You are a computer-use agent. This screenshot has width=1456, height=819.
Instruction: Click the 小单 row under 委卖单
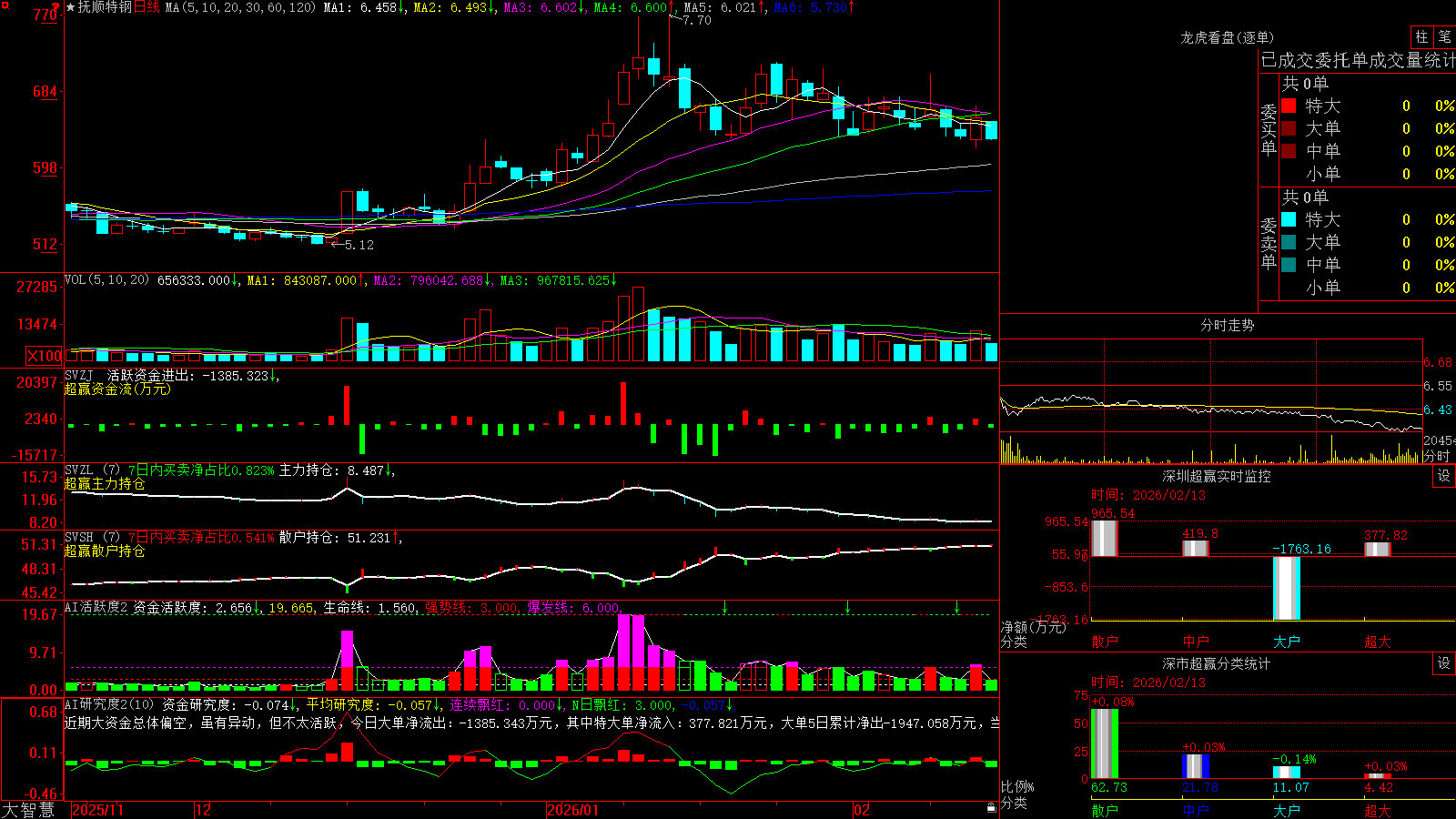[x=1368, y=288]
